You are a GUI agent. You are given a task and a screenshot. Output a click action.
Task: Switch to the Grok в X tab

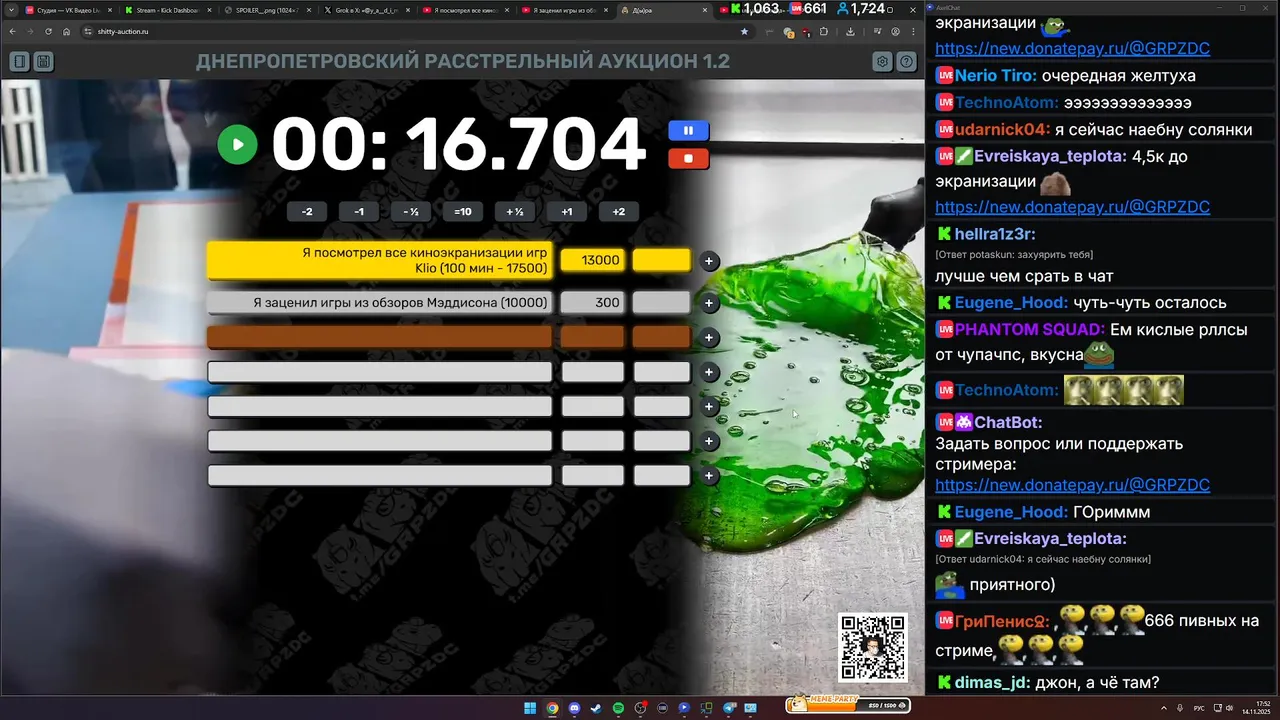pos(367,9)
